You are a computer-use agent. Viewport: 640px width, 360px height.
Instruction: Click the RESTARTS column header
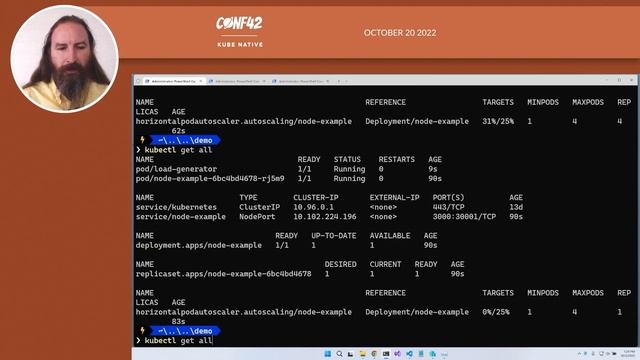click(x=396, y=160)
